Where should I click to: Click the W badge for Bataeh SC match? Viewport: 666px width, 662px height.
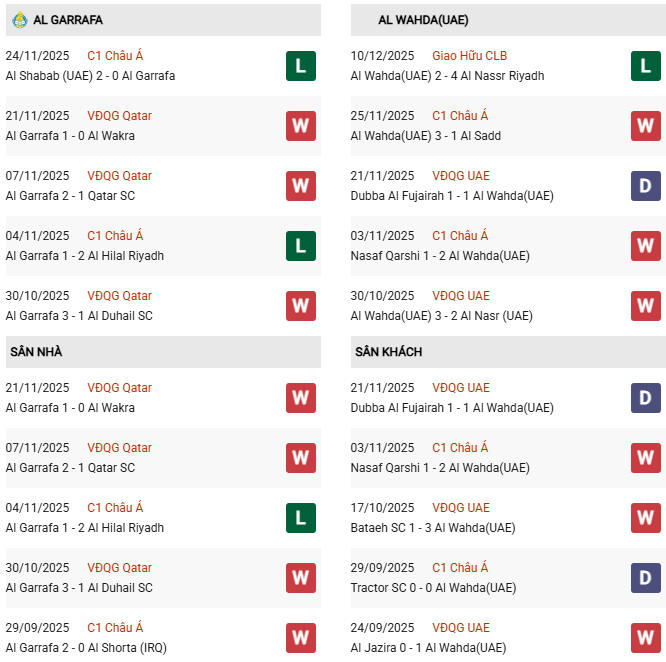click(x=645, y=518)
